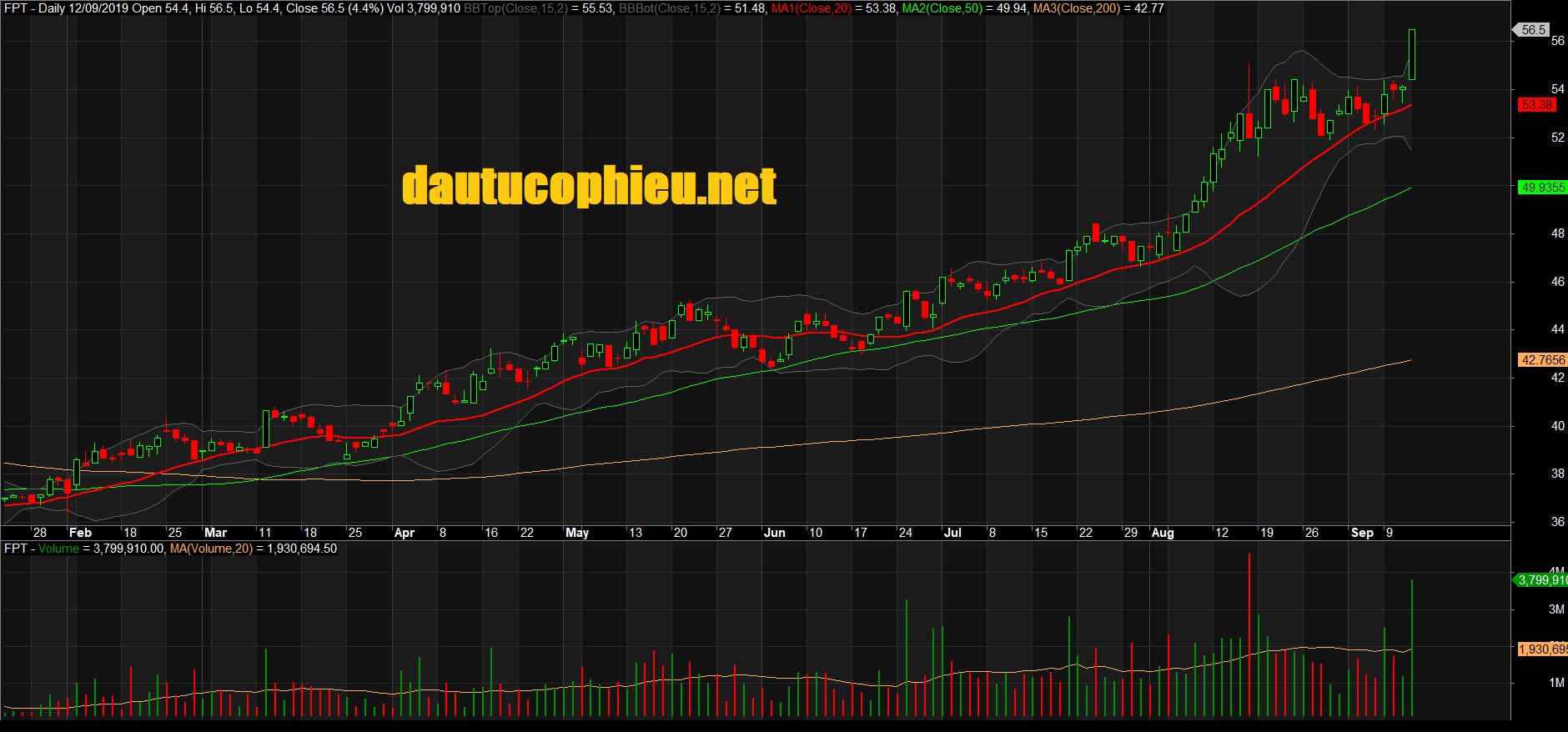Click the green Volume label in lower pane
1568x732 pixels.
point(58,549)
